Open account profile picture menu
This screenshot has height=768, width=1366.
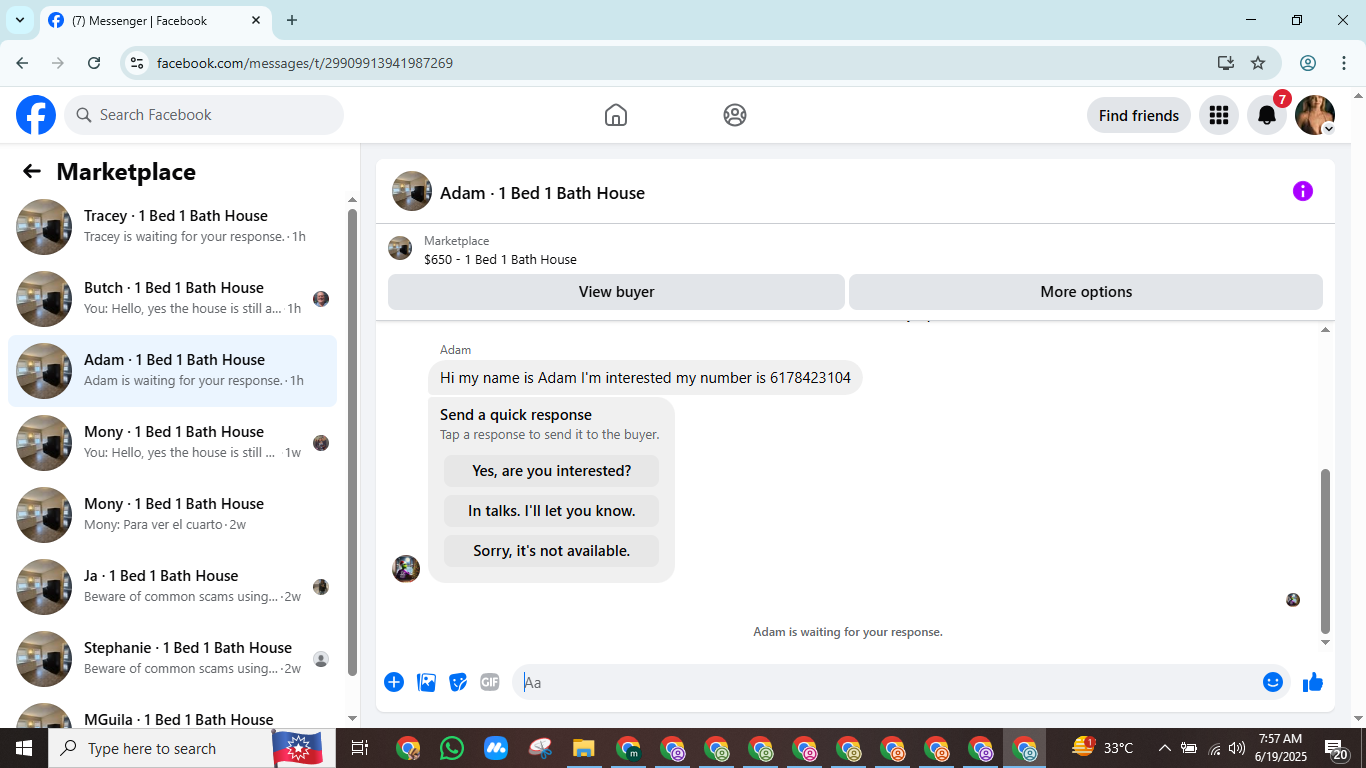(x=1315, y=115)
